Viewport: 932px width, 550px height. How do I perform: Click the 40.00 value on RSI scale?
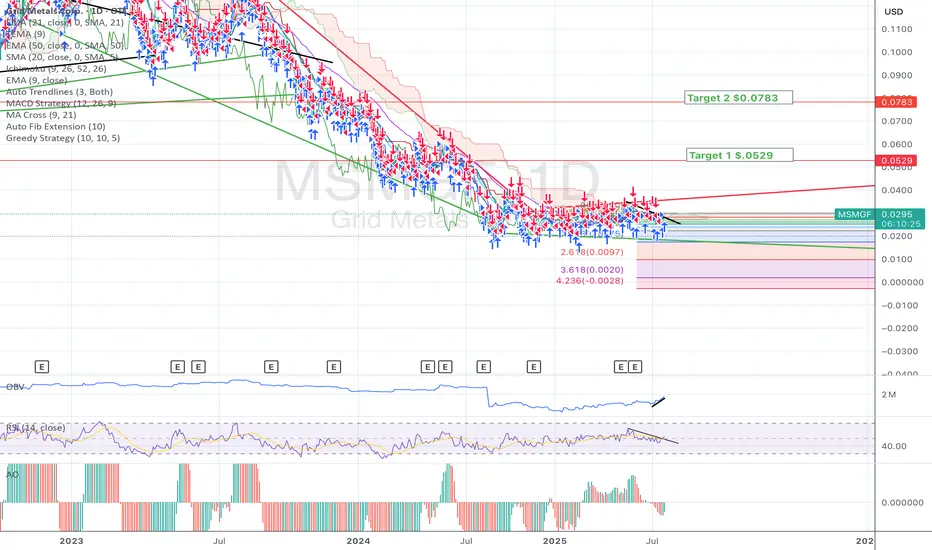(x=894, y=446)
